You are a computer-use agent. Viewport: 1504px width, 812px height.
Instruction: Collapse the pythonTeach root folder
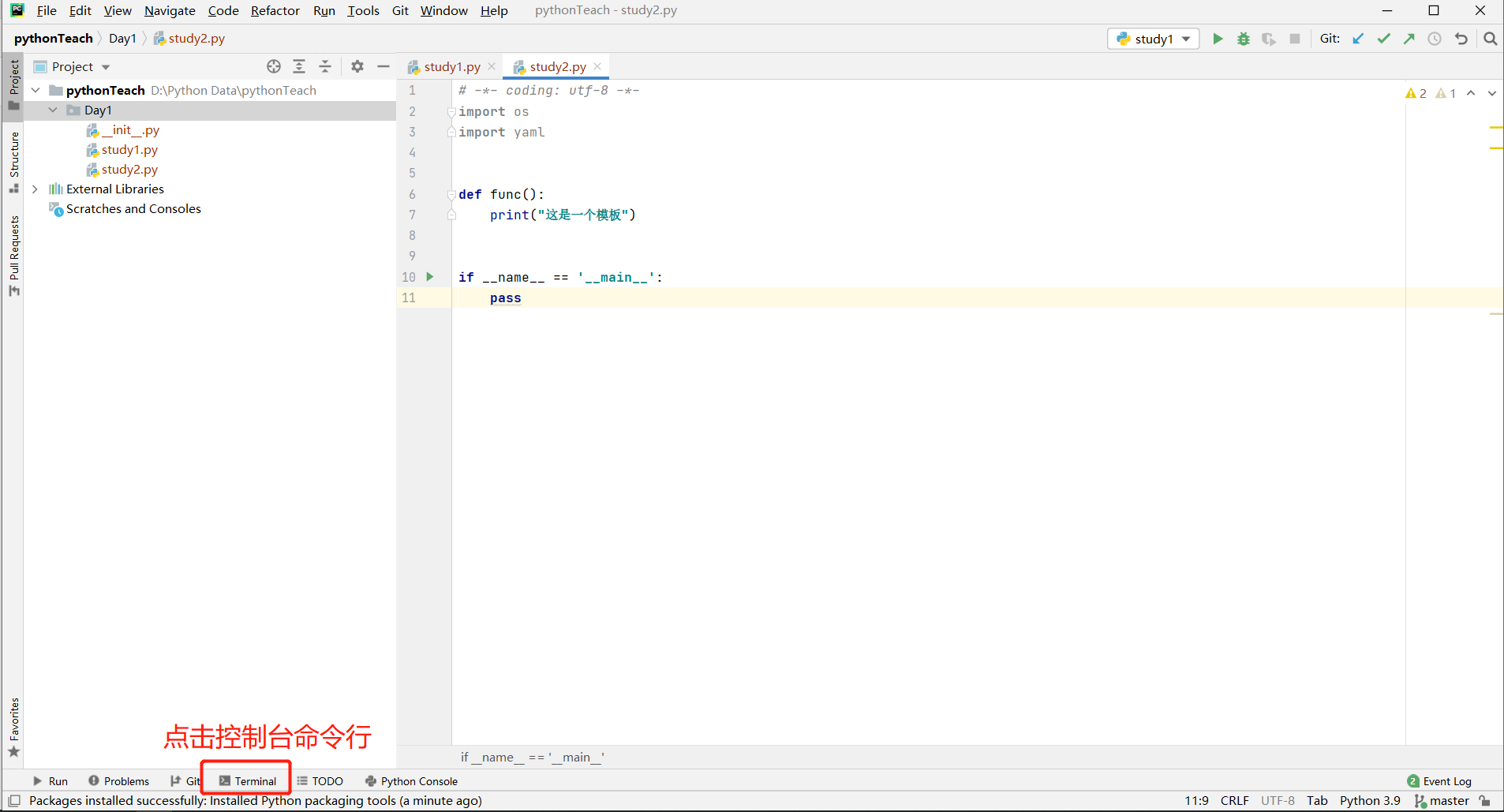click(36, 91)
